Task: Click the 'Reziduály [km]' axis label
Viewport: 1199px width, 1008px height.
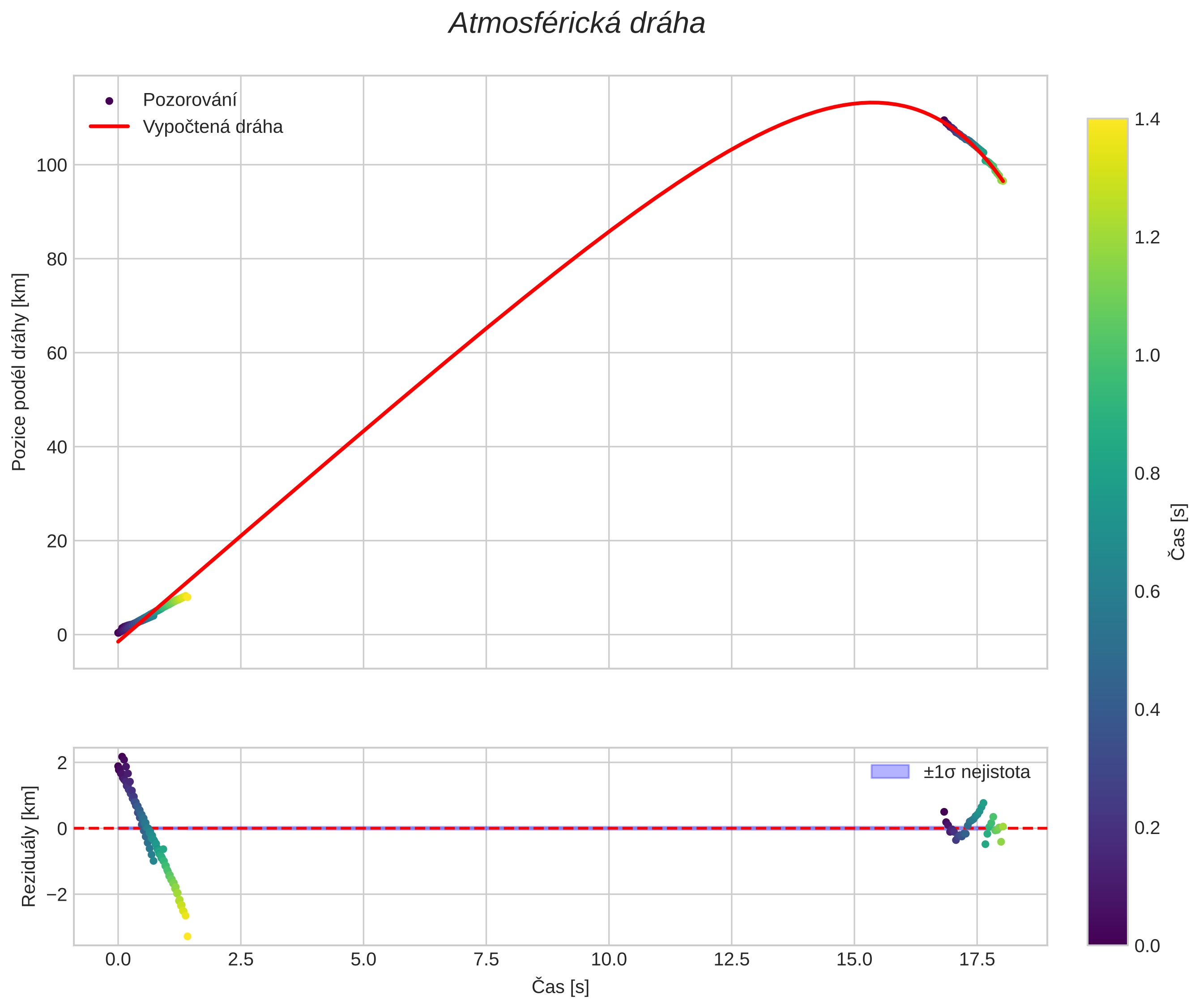Action: point(29,846)
